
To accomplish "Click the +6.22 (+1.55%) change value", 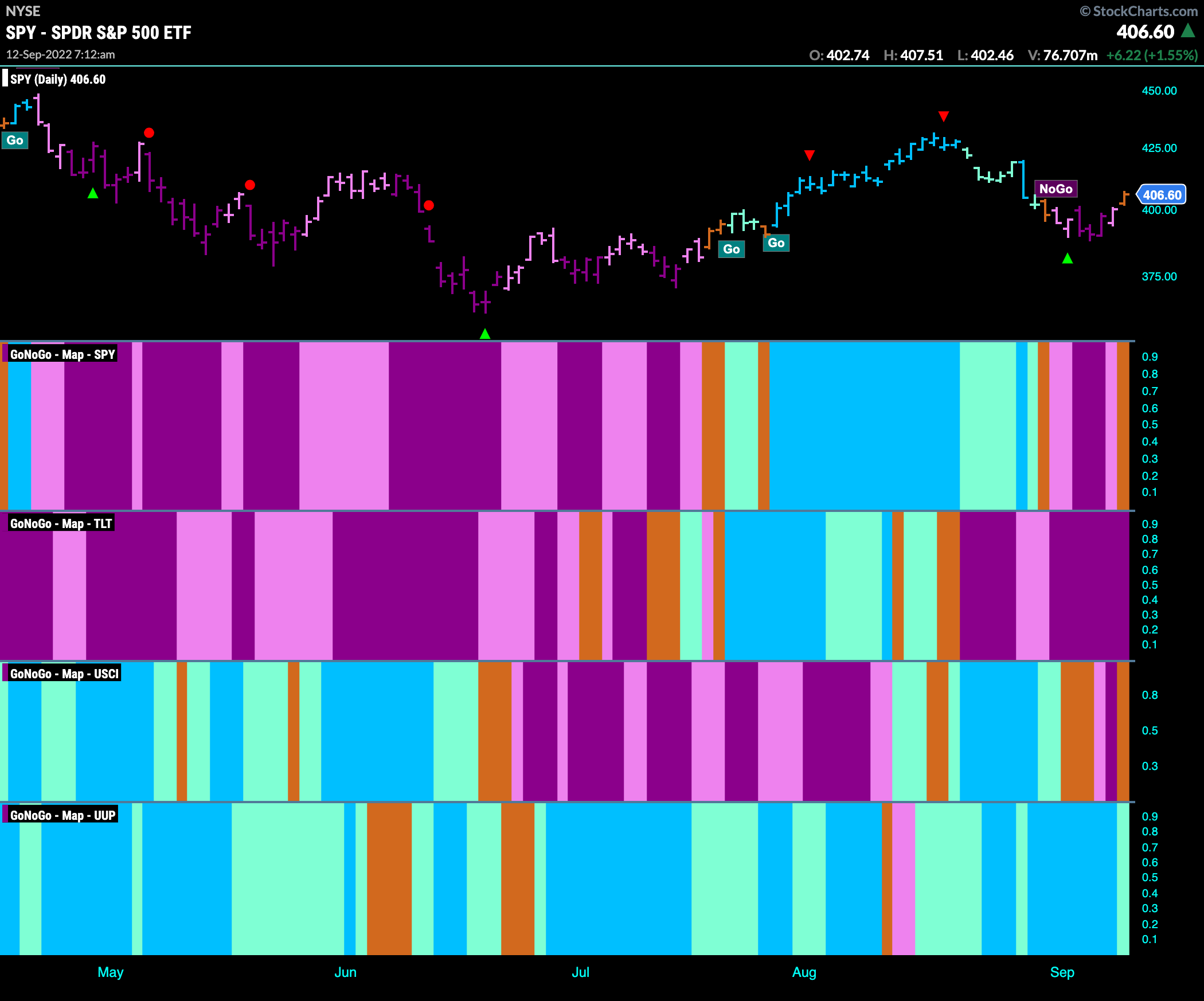I will point(1152,55).
